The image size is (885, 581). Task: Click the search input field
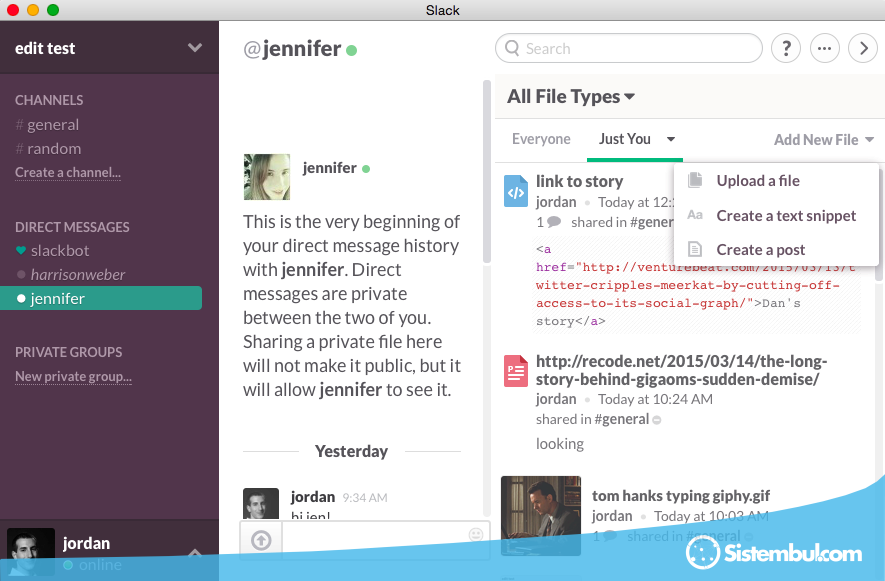629,48
